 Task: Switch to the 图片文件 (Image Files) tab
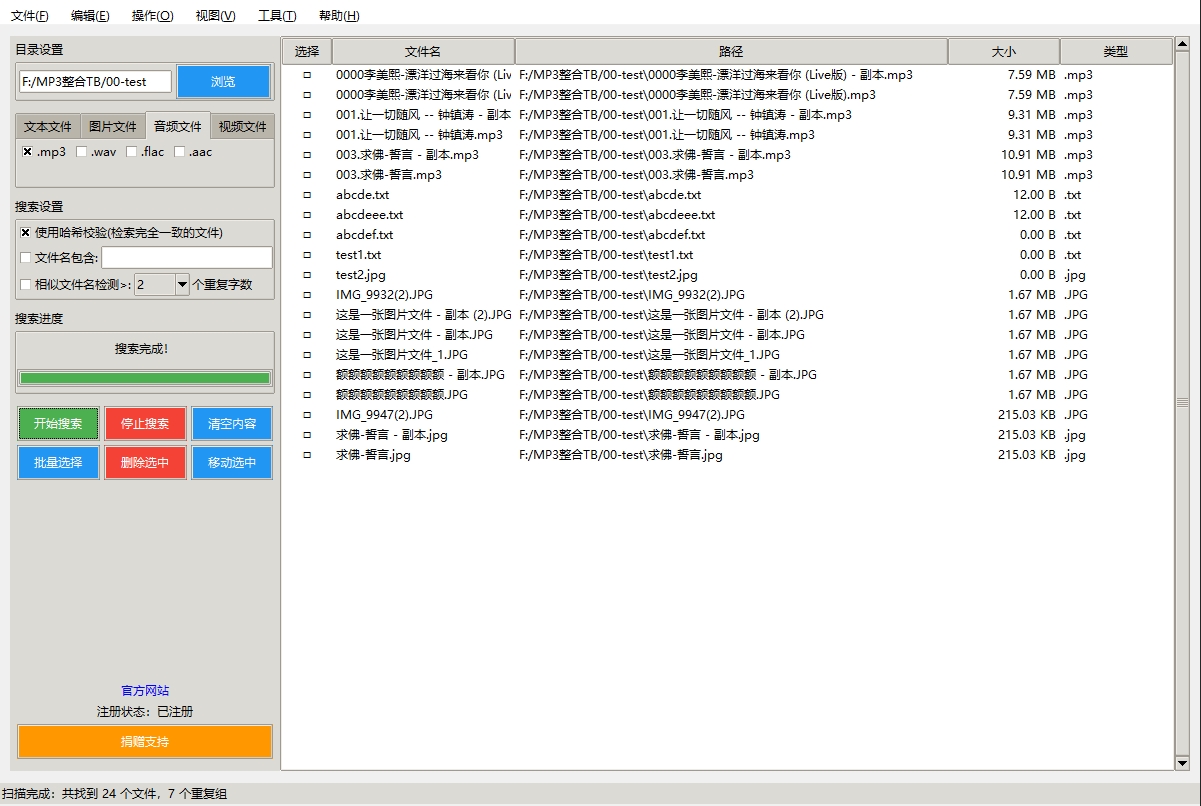click(x=111, y=125)
